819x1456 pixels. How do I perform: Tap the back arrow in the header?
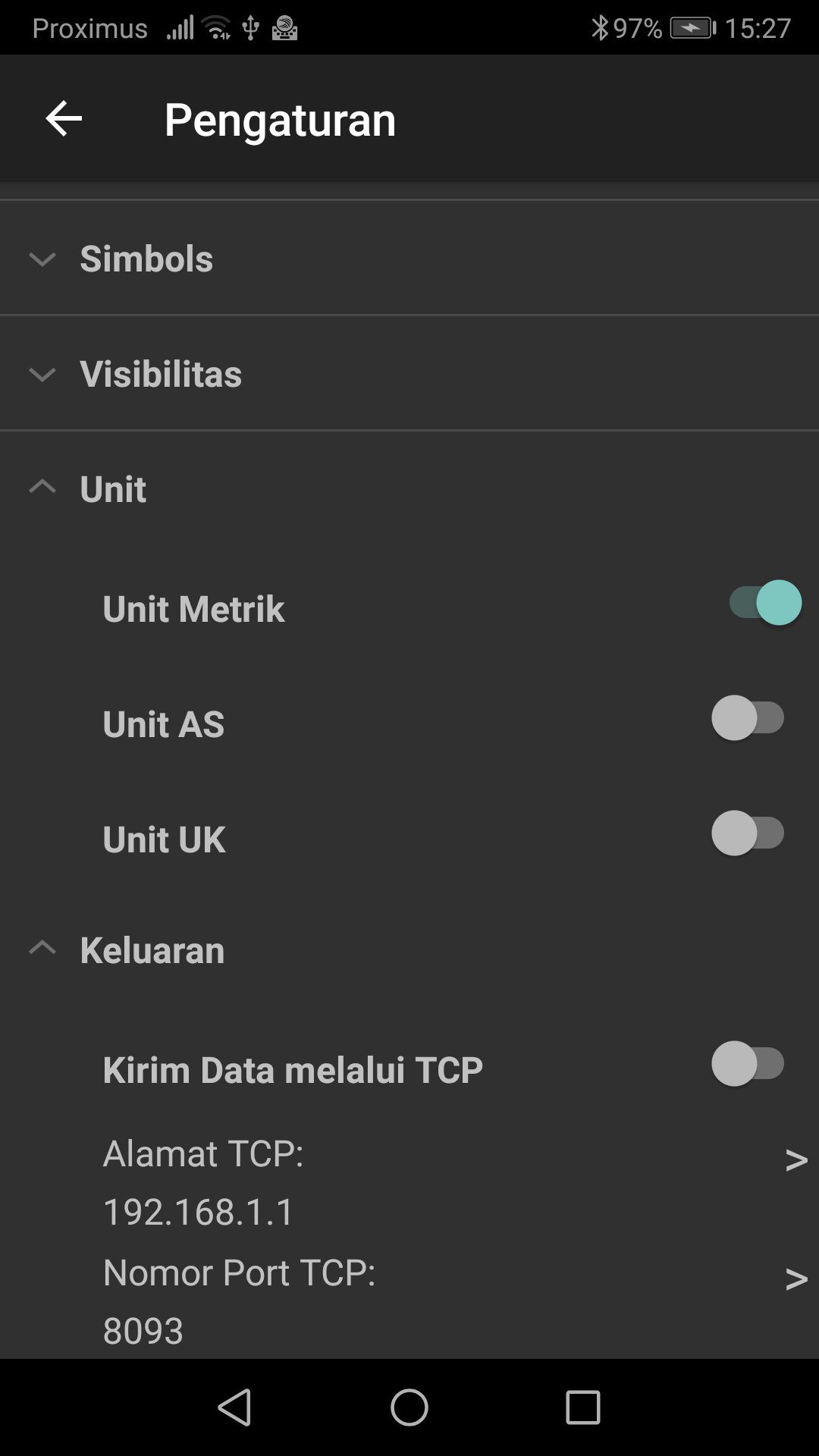(x=64, y=119)
